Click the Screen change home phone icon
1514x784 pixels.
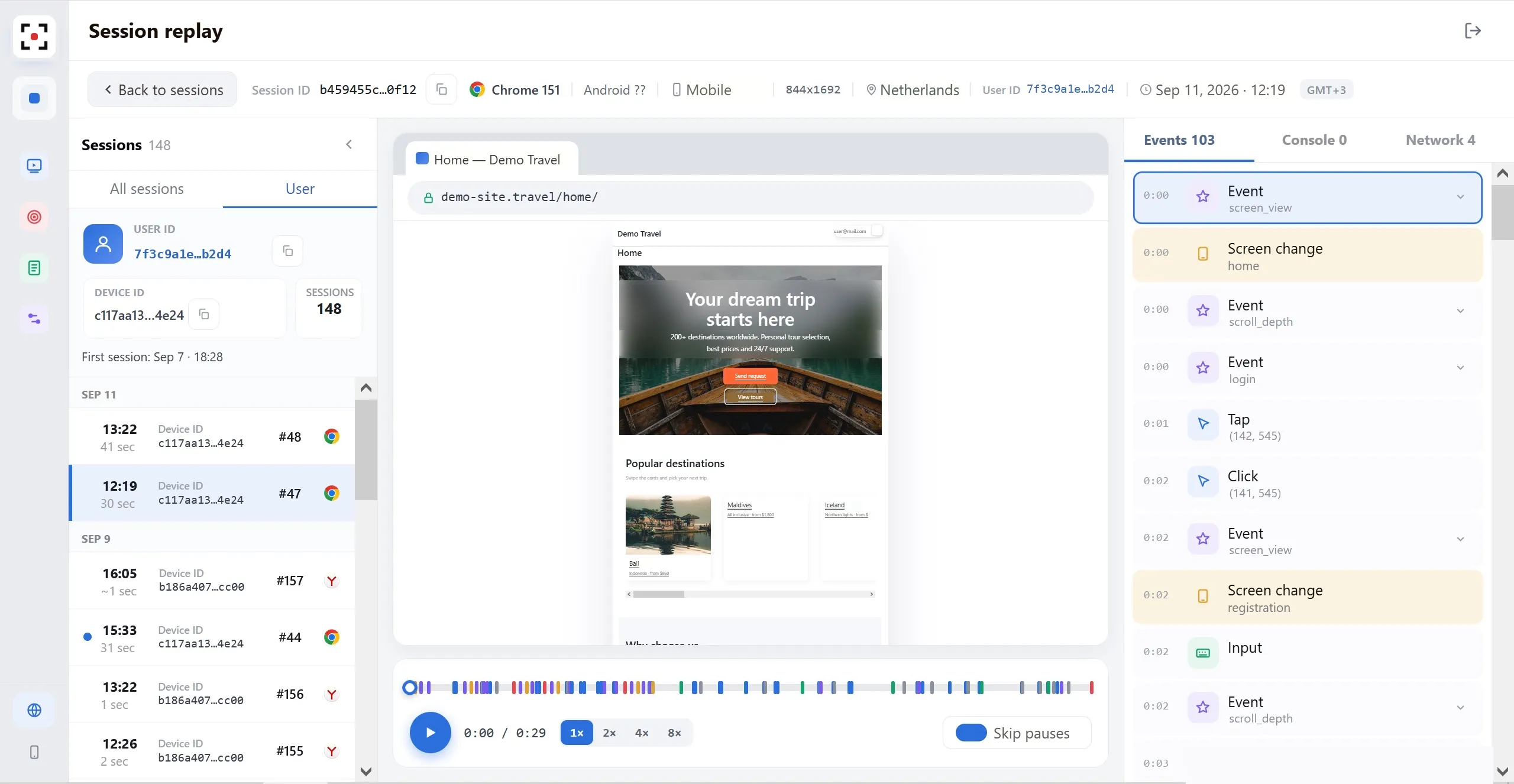pyautogui.click(x=1203, y=254)
